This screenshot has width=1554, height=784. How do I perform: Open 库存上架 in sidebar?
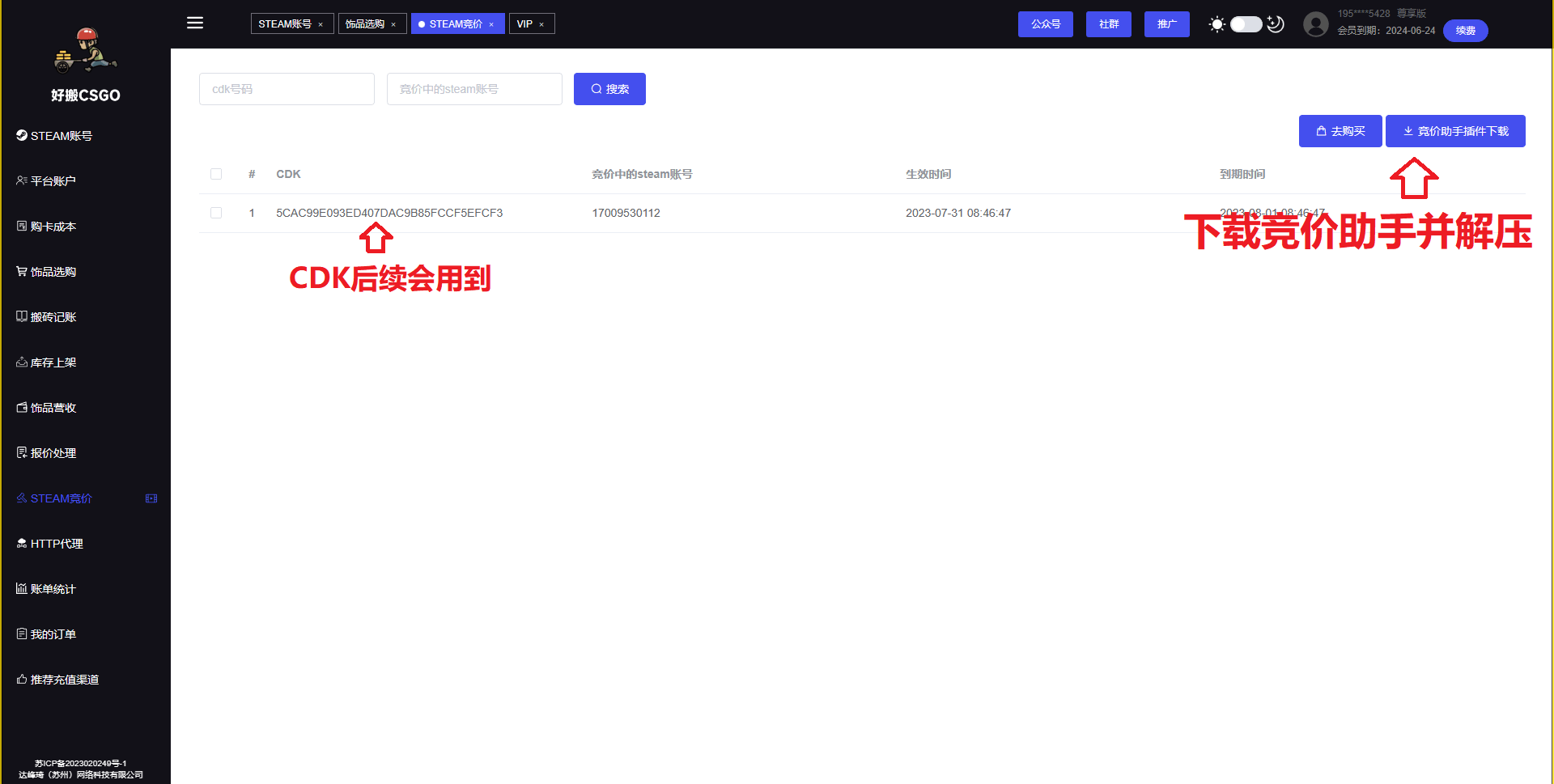click(85, 362)
